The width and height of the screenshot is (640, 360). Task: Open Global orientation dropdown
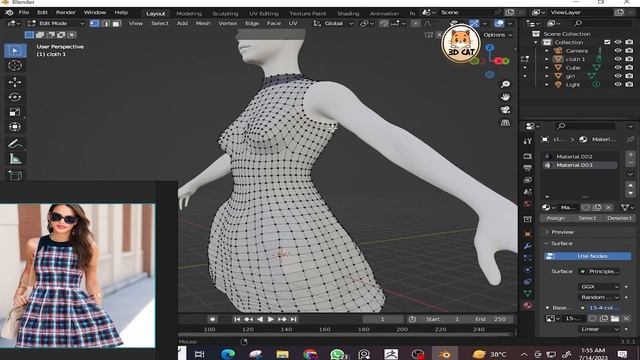[333, 24]
